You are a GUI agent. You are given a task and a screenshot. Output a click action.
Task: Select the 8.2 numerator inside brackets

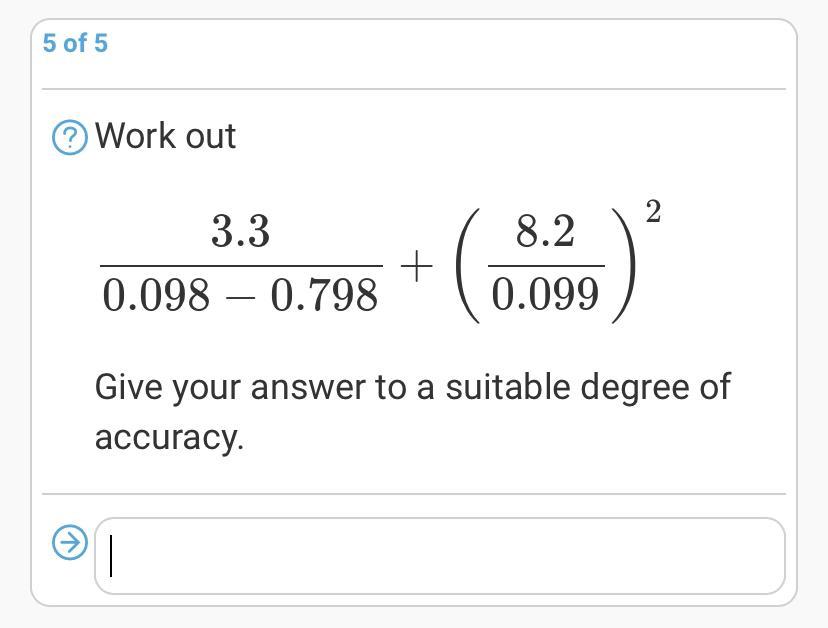tap(545, 232)
